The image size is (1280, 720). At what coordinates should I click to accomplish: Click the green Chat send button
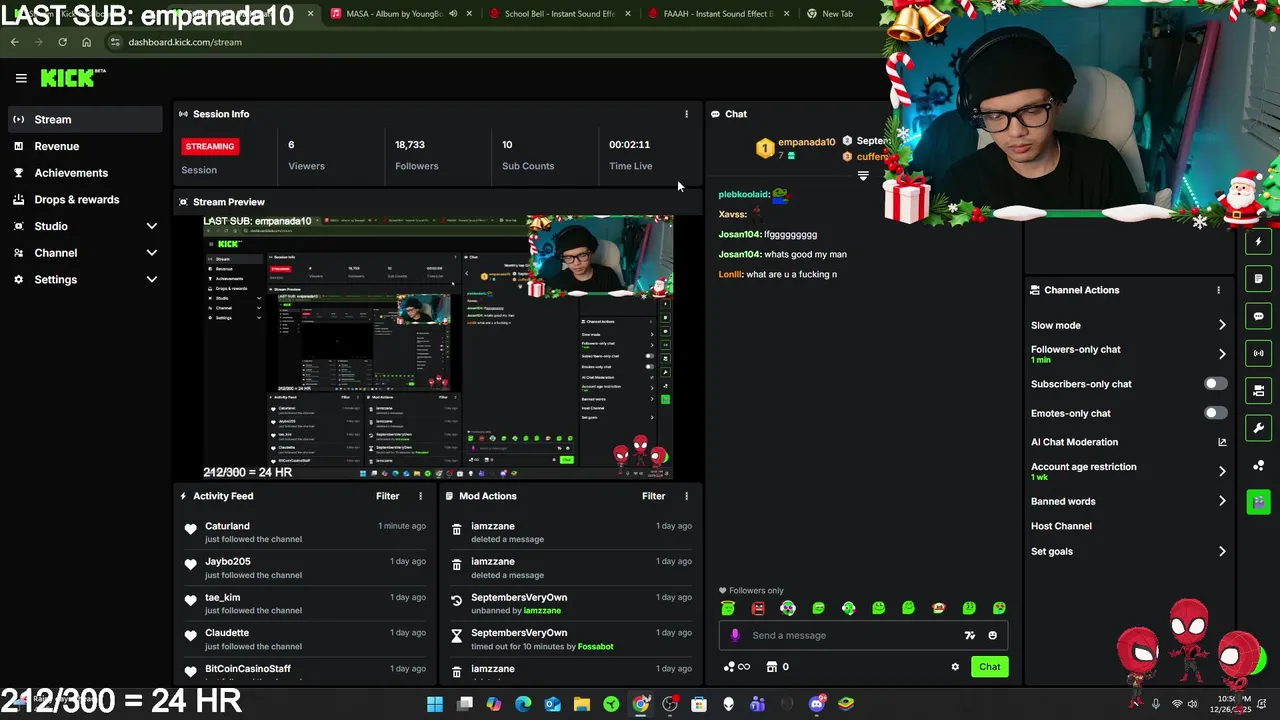coord(989,667)
